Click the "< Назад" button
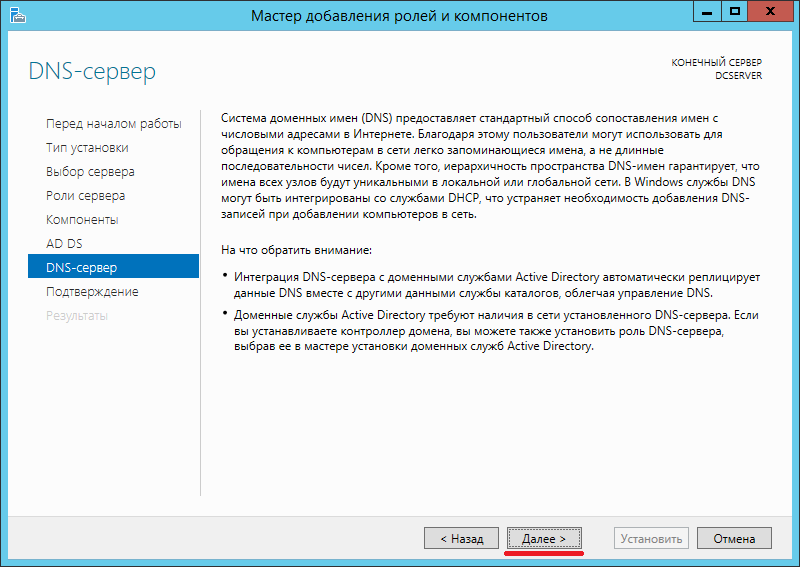Screen dimensions: 800x567 tap(461, 538)
